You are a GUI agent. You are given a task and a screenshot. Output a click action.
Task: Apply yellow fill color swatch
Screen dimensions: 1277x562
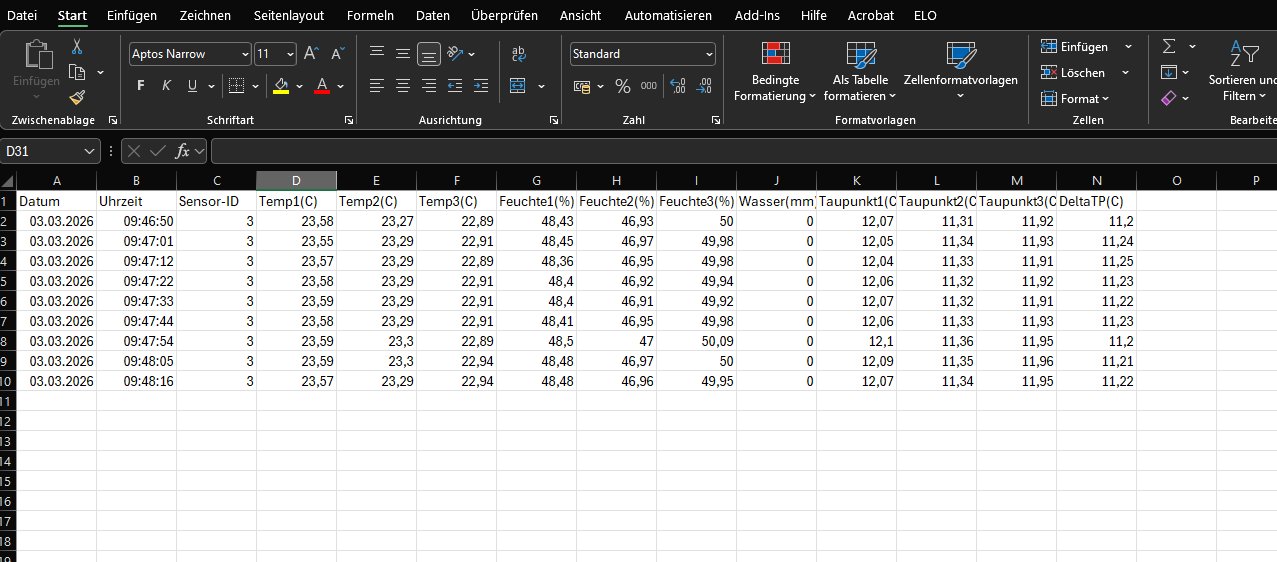(x=281, y=86)
